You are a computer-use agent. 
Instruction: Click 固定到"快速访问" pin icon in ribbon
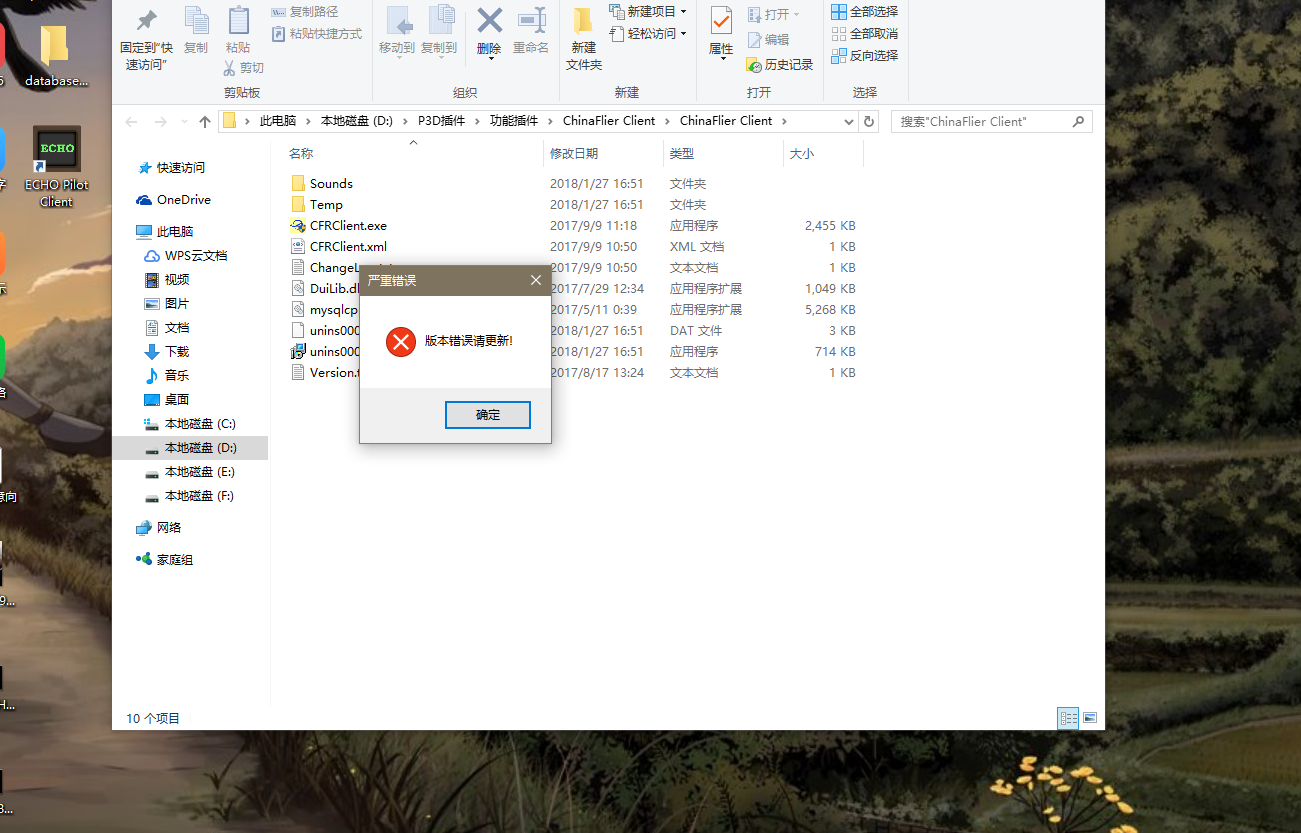click(146, 20)
